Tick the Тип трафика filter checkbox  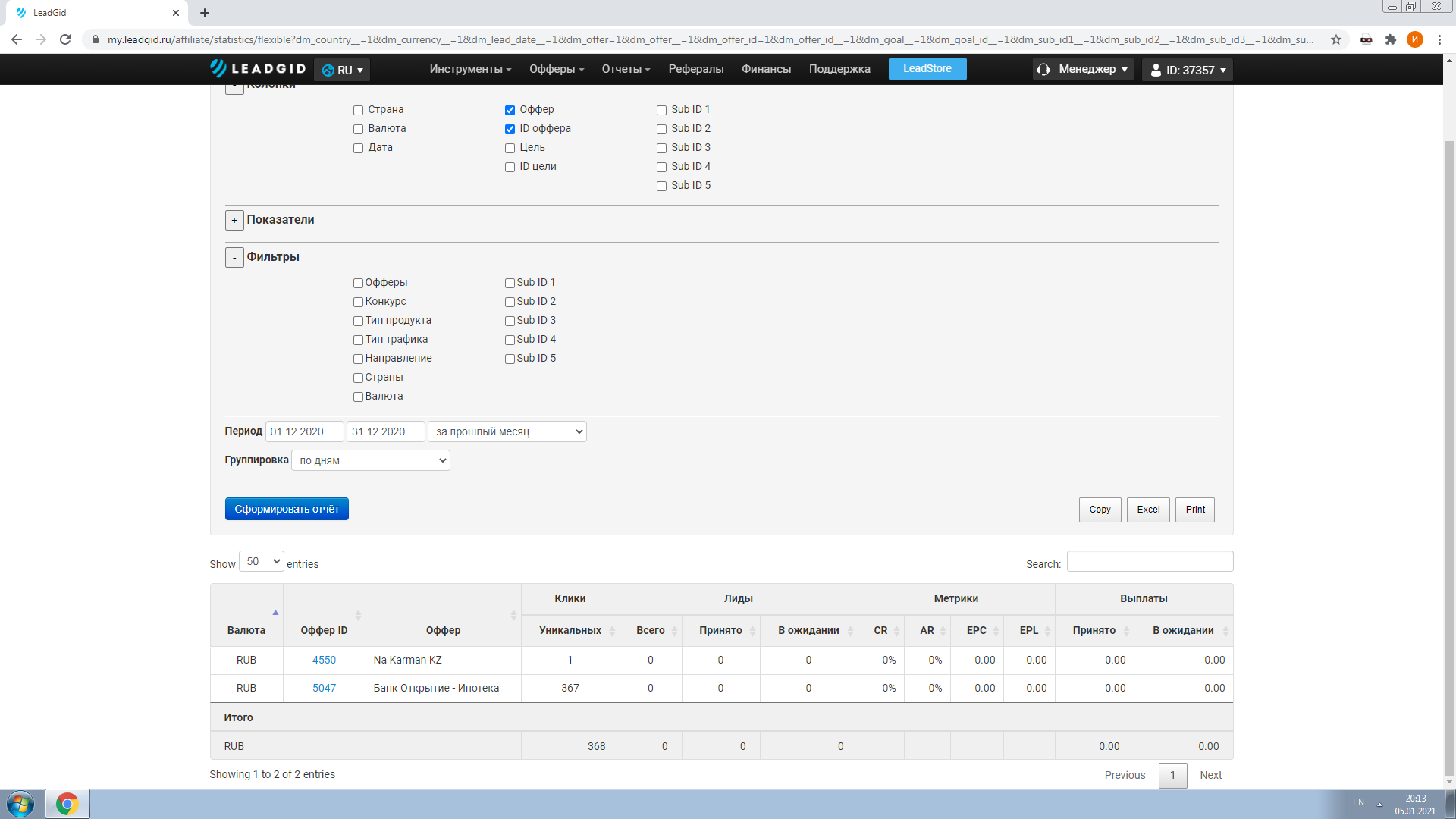pyautogui.click(x=358, y=340)
